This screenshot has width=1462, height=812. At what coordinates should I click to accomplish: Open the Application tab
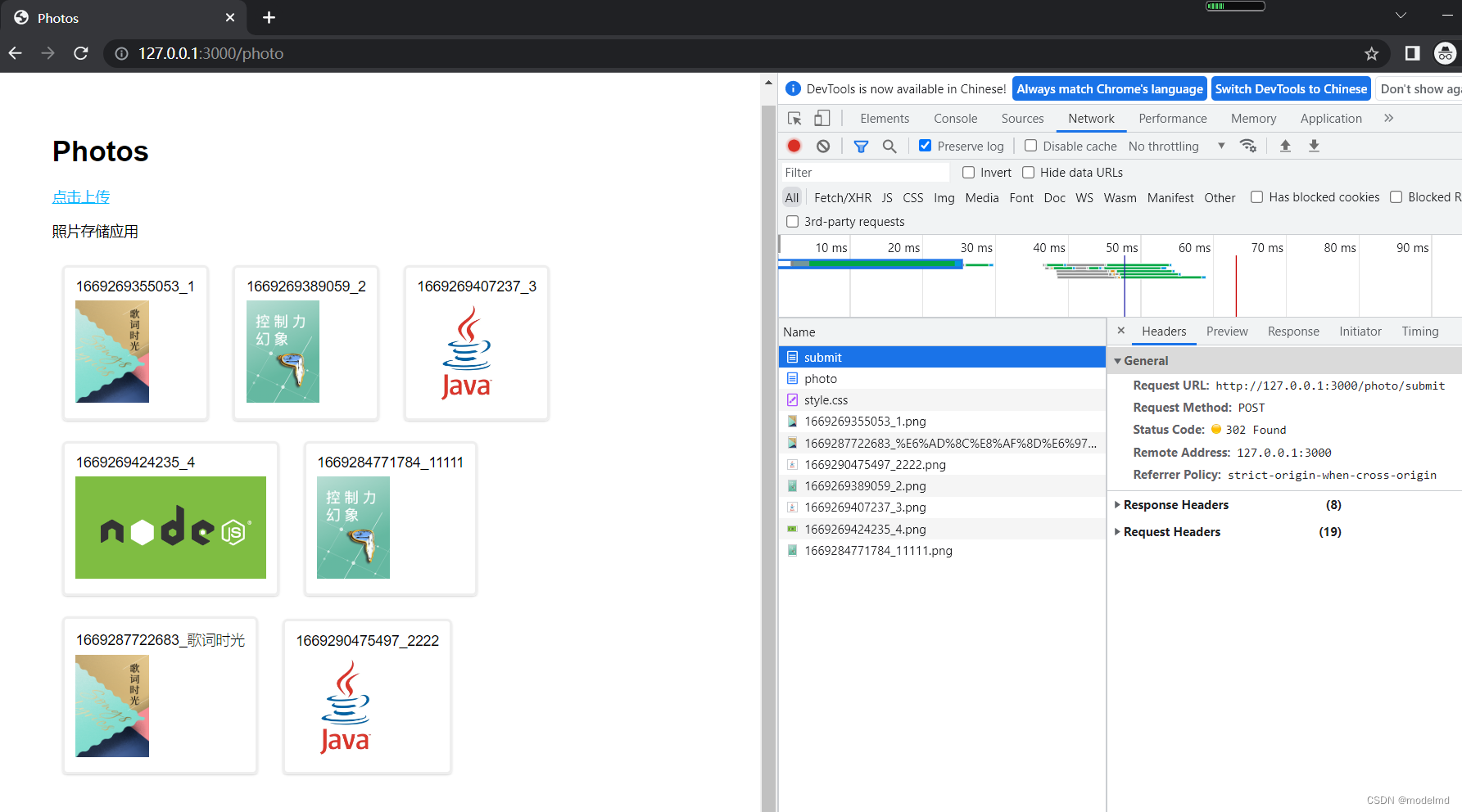coord(1331,119)
